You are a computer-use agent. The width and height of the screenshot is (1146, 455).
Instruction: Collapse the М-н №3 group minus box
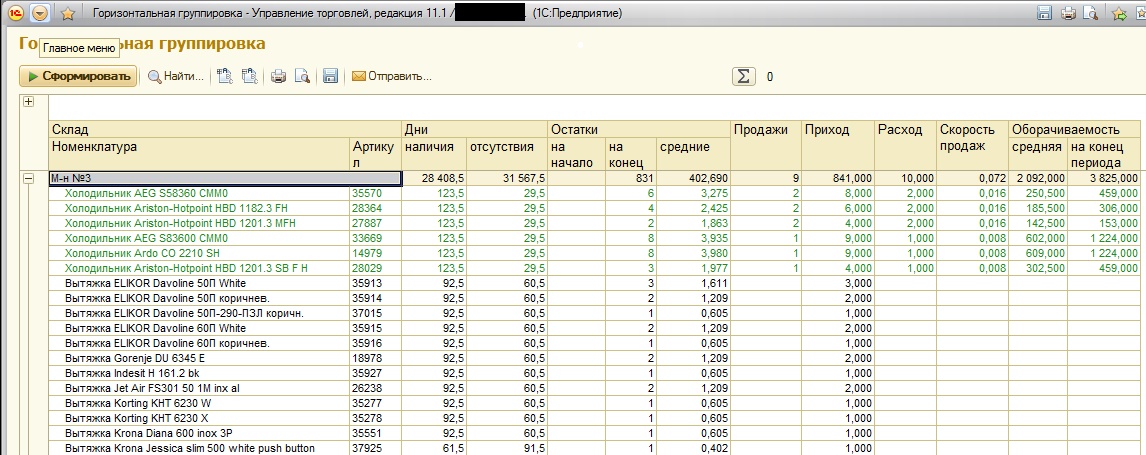pos(29,178)
